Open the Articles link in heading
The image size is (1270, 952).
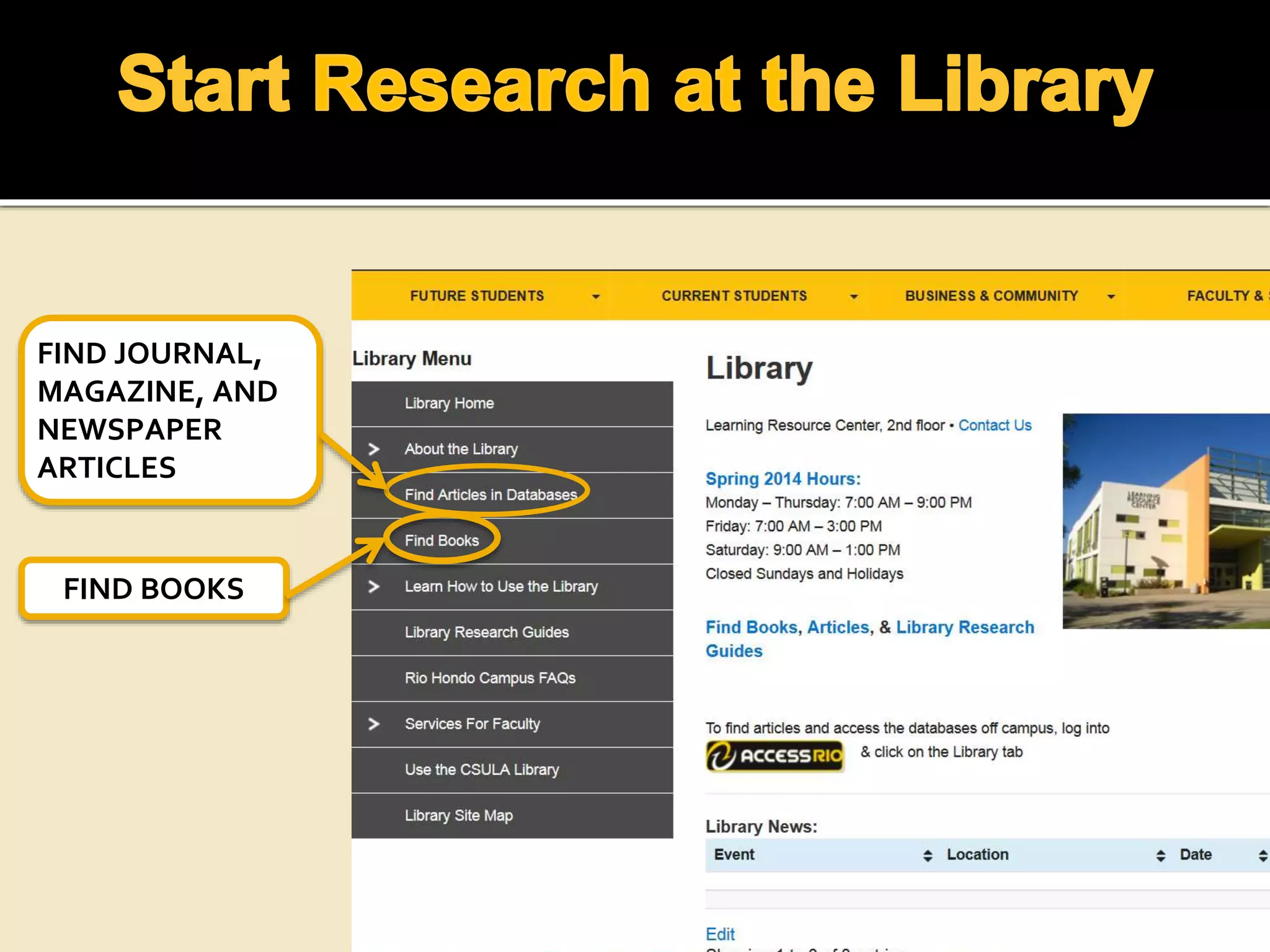[x=838, y=627]
